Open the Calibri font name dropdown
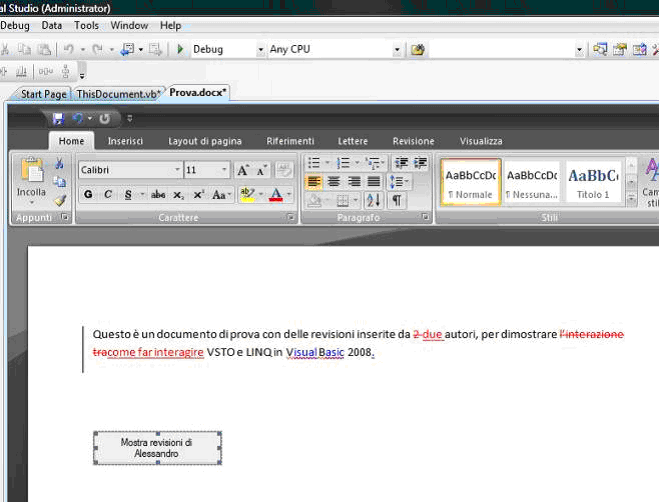This screenshot has width=659, height=502. click(177, 170)
